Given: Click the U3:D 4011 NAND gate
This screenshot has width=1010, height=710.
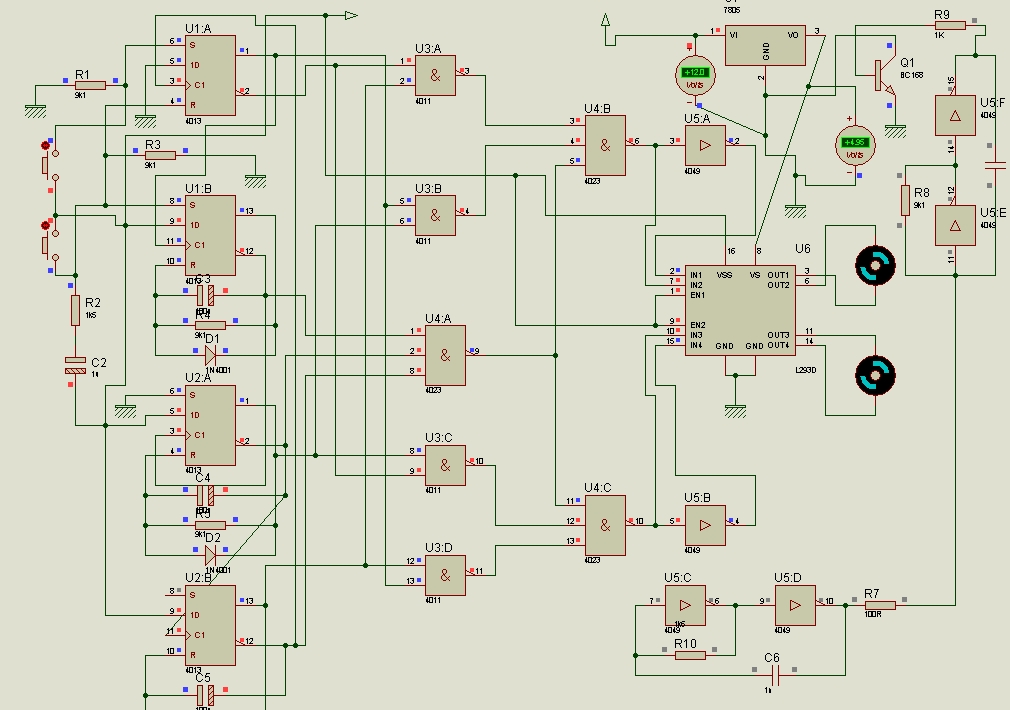Looking at the screenshot, I should [x=445, y=575].
